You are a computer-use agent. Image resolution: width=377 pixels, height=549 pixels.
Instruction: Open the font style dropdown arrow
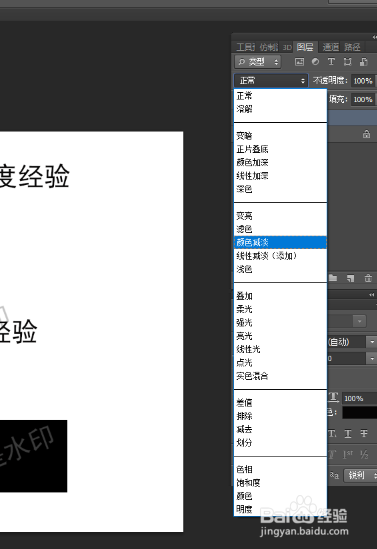[x=359, y=321]
